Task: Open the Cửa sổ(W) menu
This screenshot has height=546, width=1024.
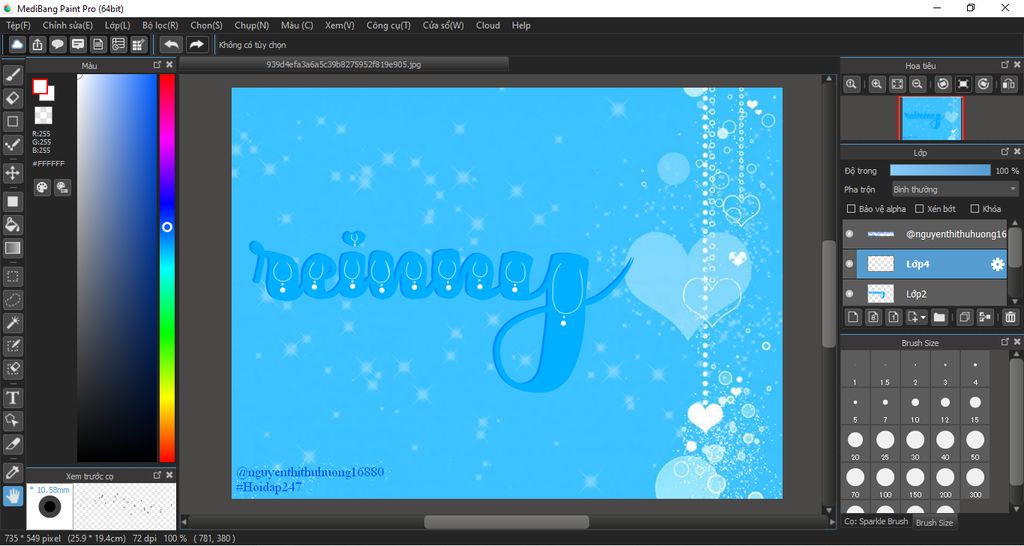Action: click(443, 25)
